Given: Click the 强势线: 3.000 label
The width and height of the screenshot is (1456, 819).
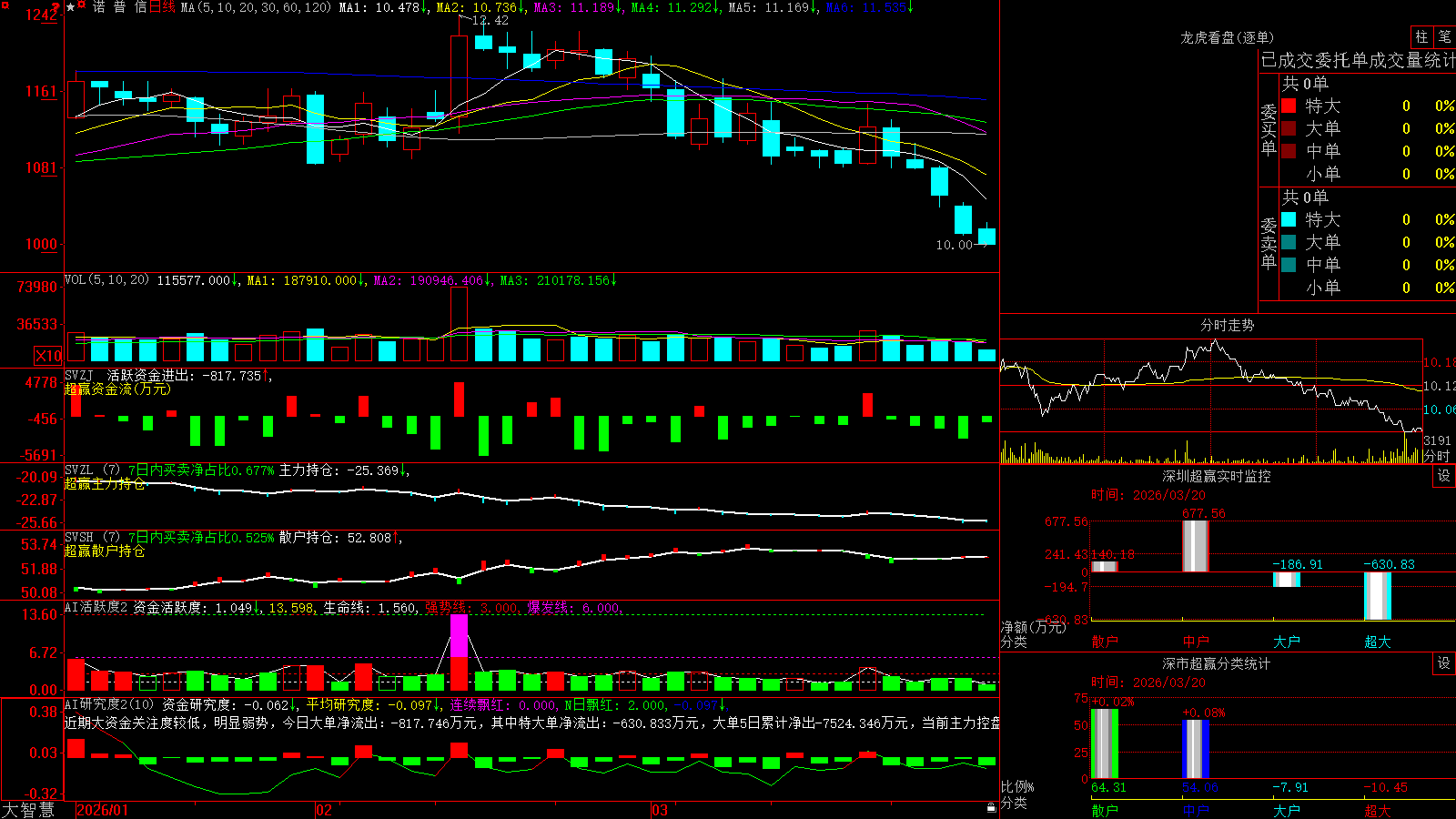Looking at the screenshot, I should [x=473, y=608].
